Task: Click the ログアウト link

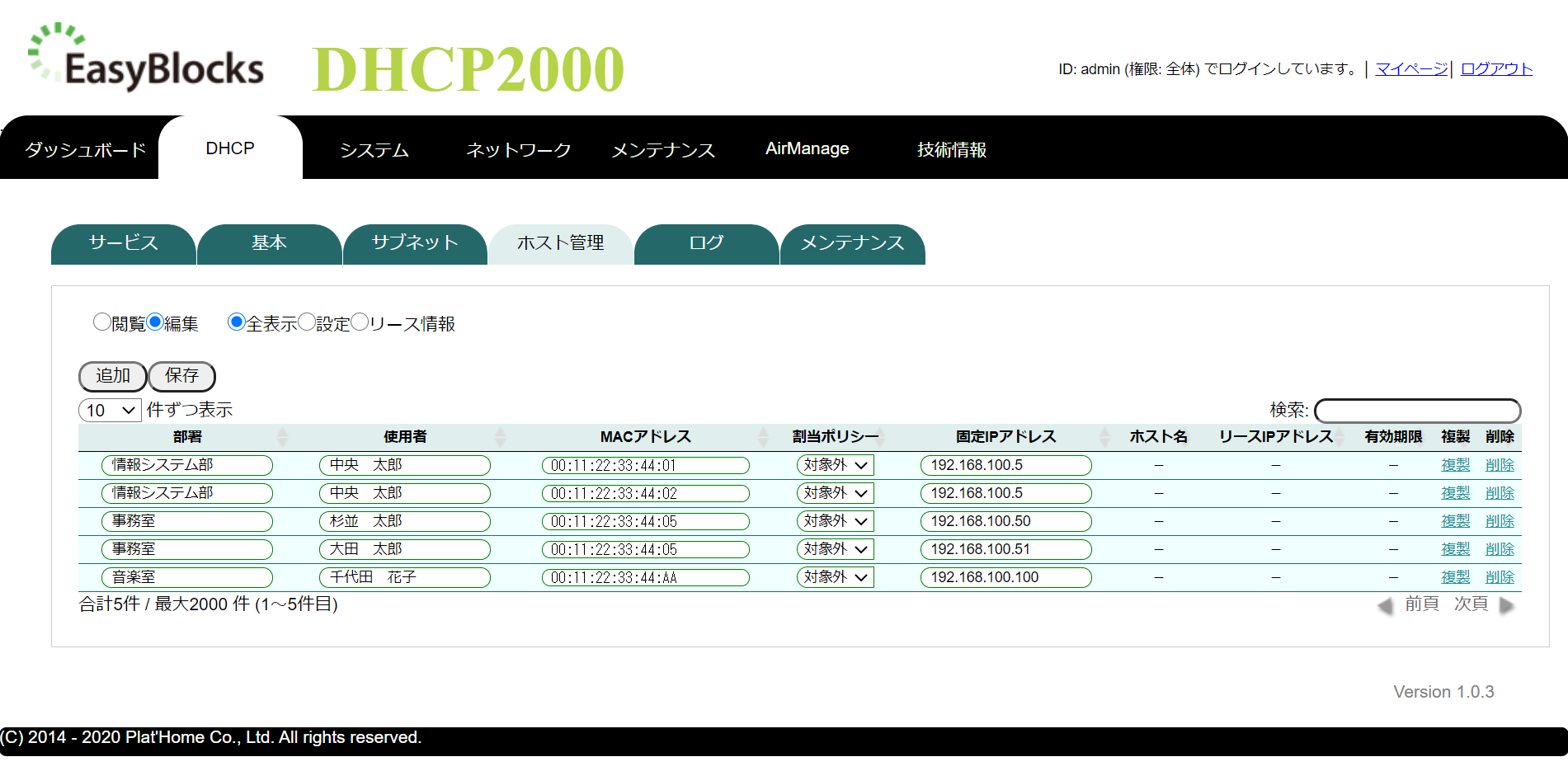Action: point(1496,69)
